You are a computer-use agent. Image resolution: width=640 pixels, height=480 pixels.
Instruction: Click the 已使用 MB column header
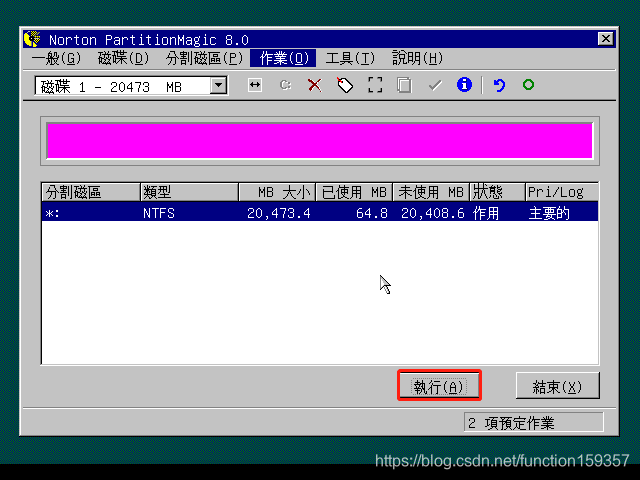click(x=354, y=192)
